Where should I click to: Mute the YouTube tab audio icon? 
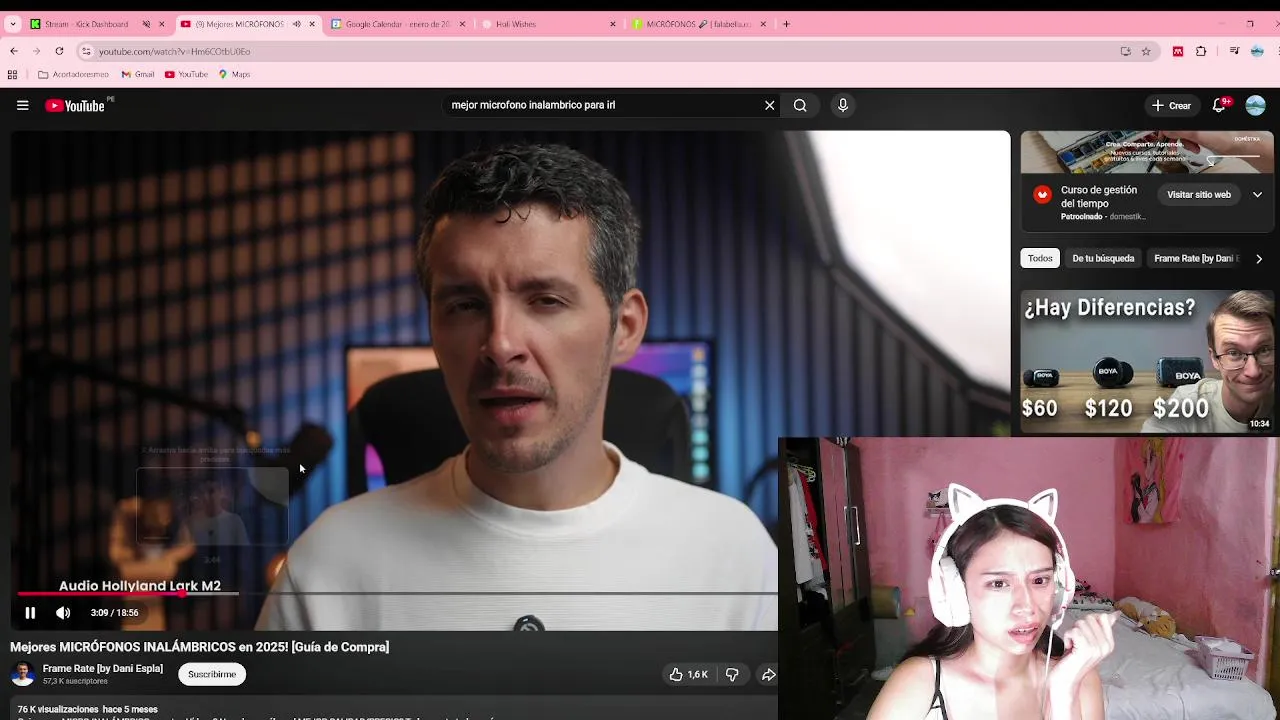coord(296,24)
